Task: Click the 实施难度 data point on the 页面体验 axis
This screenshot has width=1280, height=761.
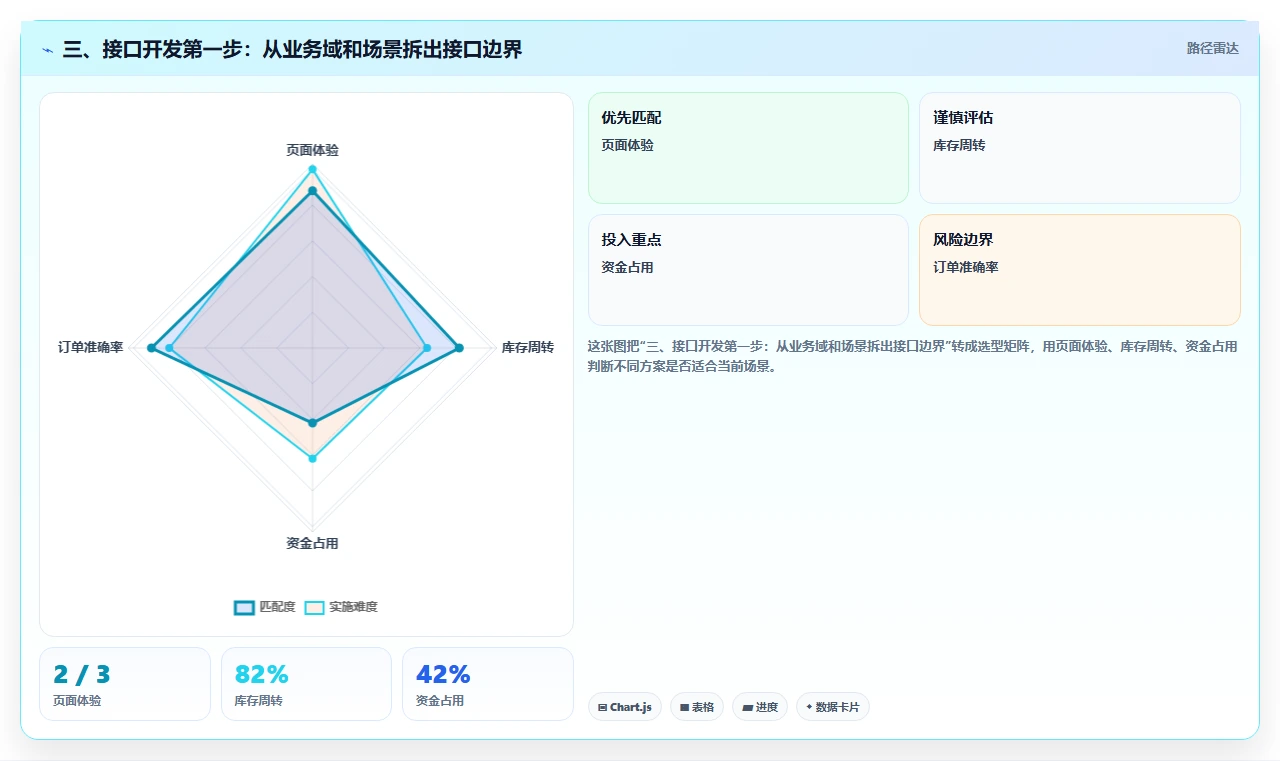Action: click(x=312, y=169)
